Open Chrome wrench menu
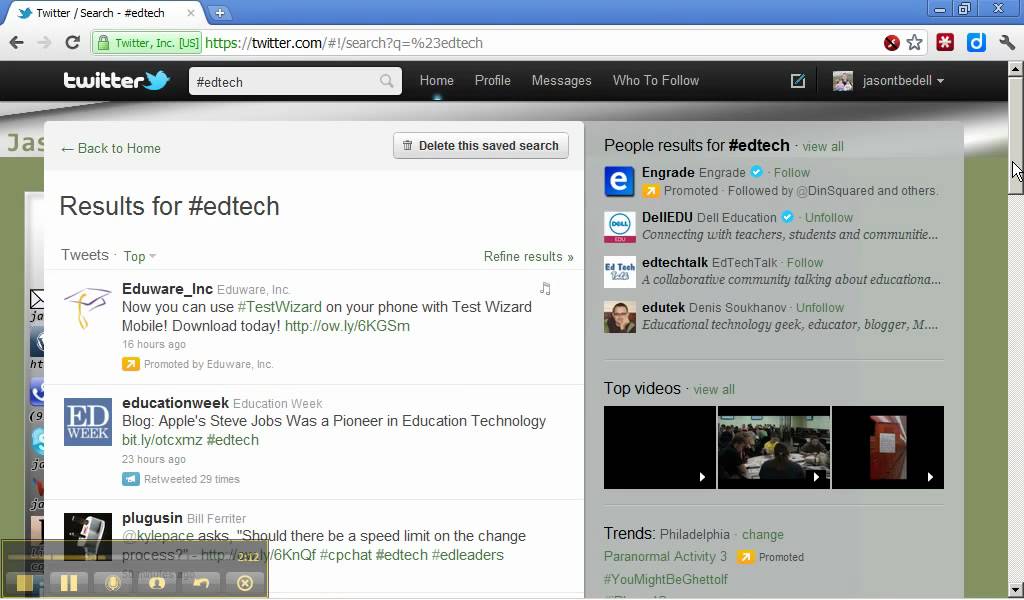 [x=1006, y=42]
